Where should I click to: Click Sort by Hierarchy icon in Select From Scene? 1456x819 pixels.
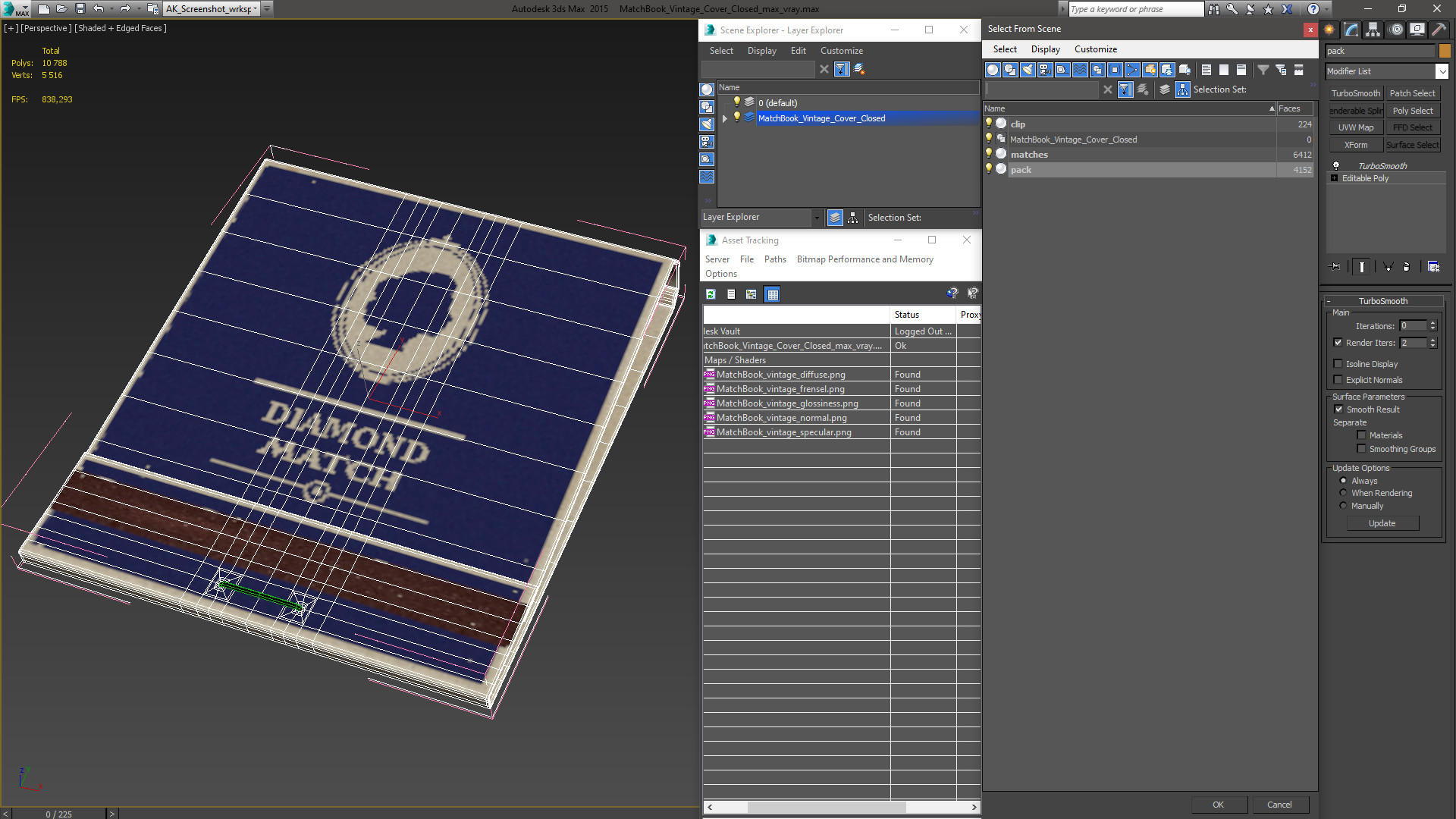tap(1183, 89)
